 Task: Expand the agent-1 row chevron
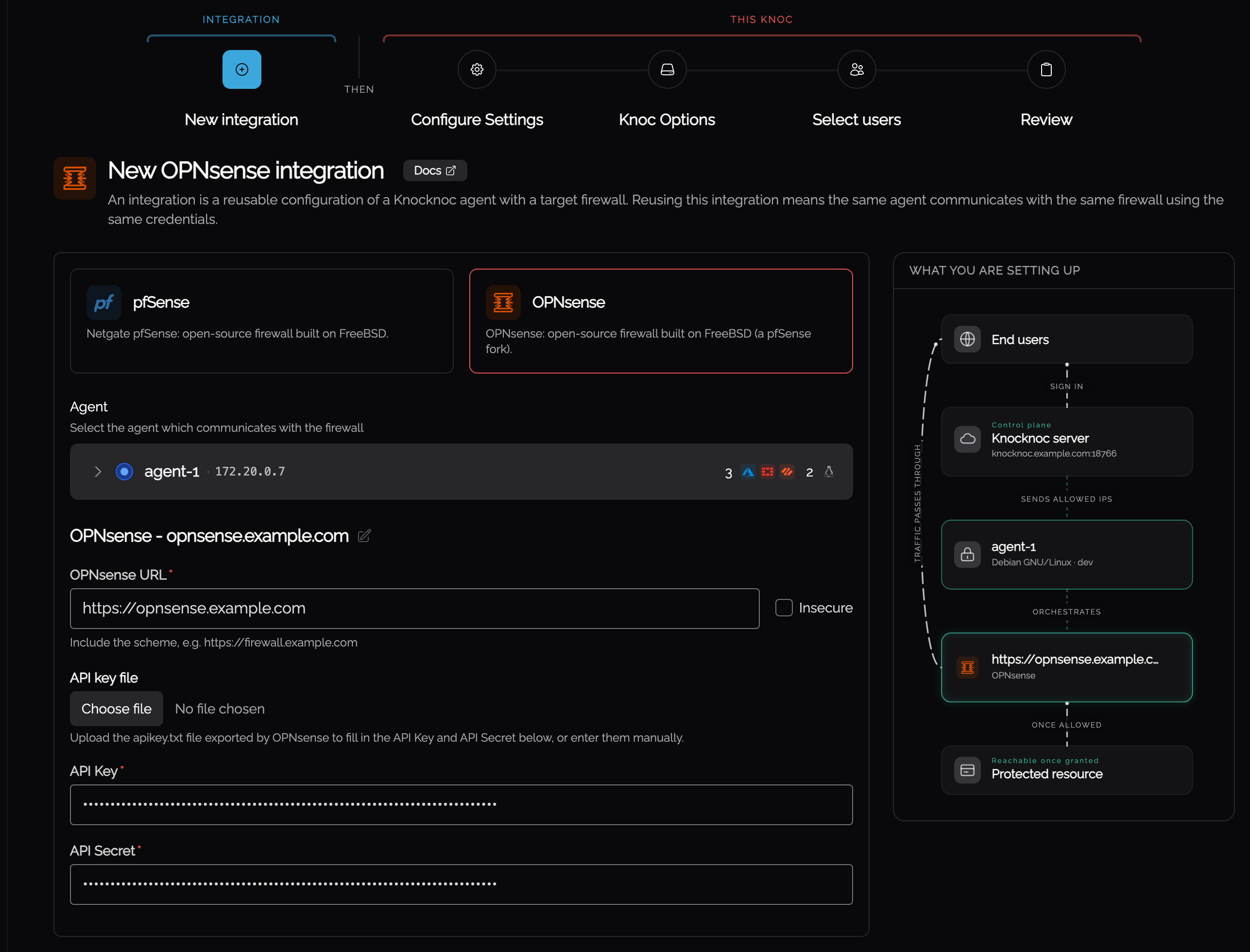(98, 472)
